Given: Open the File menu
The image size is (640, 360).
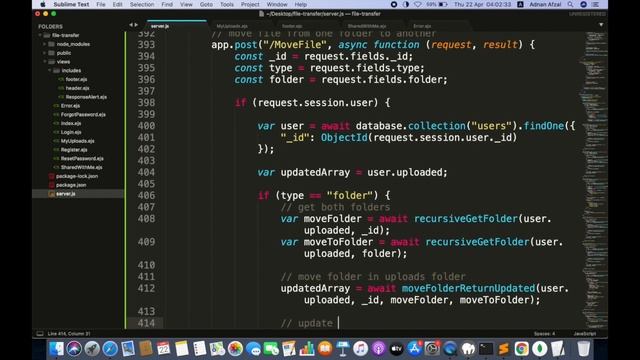Looking at the screenshot, I should [x=101, y=4].
